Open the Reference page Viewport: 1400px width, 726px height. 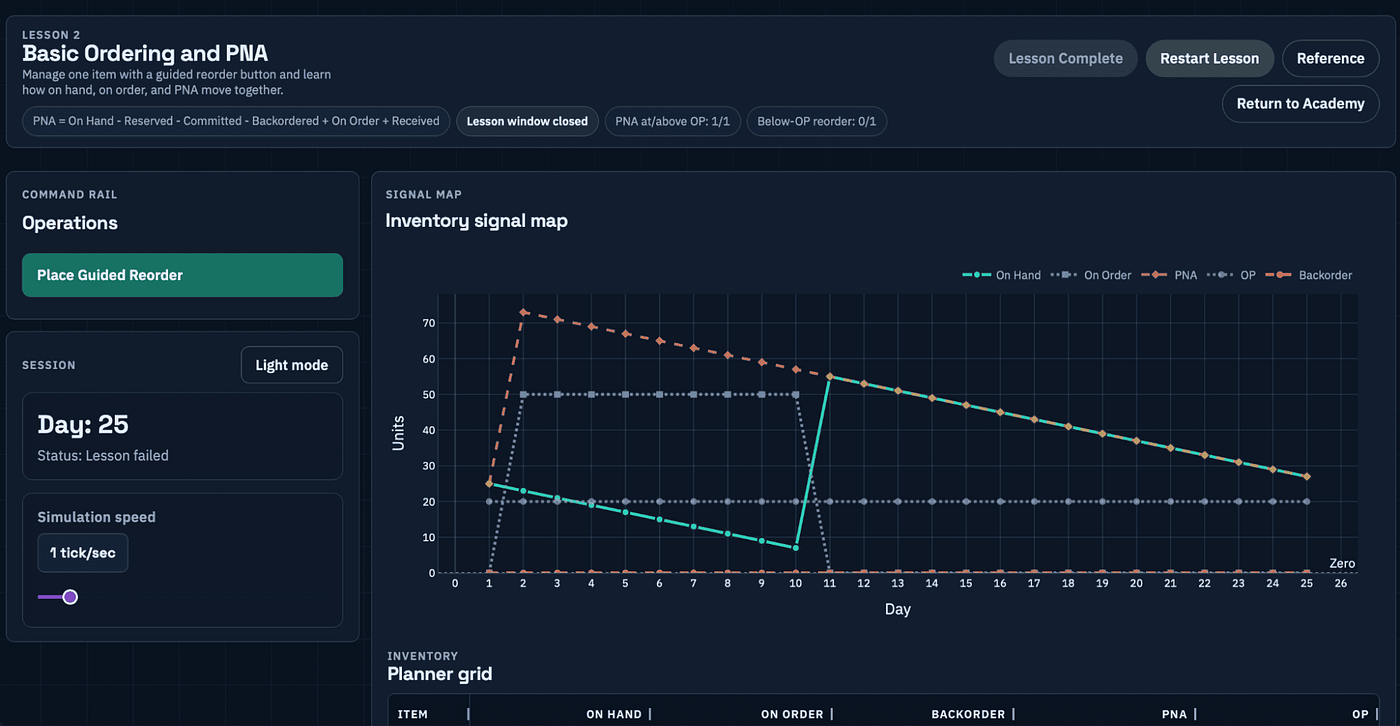tap(1330, 58)
